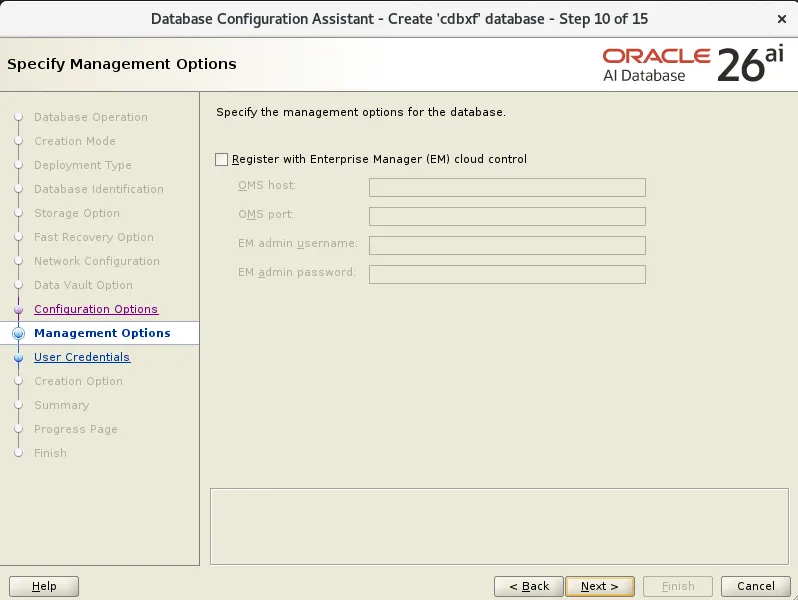Viewport: 798px width, 600px height.
Task: Click the Data Vault Option step label
Action: 83,285
